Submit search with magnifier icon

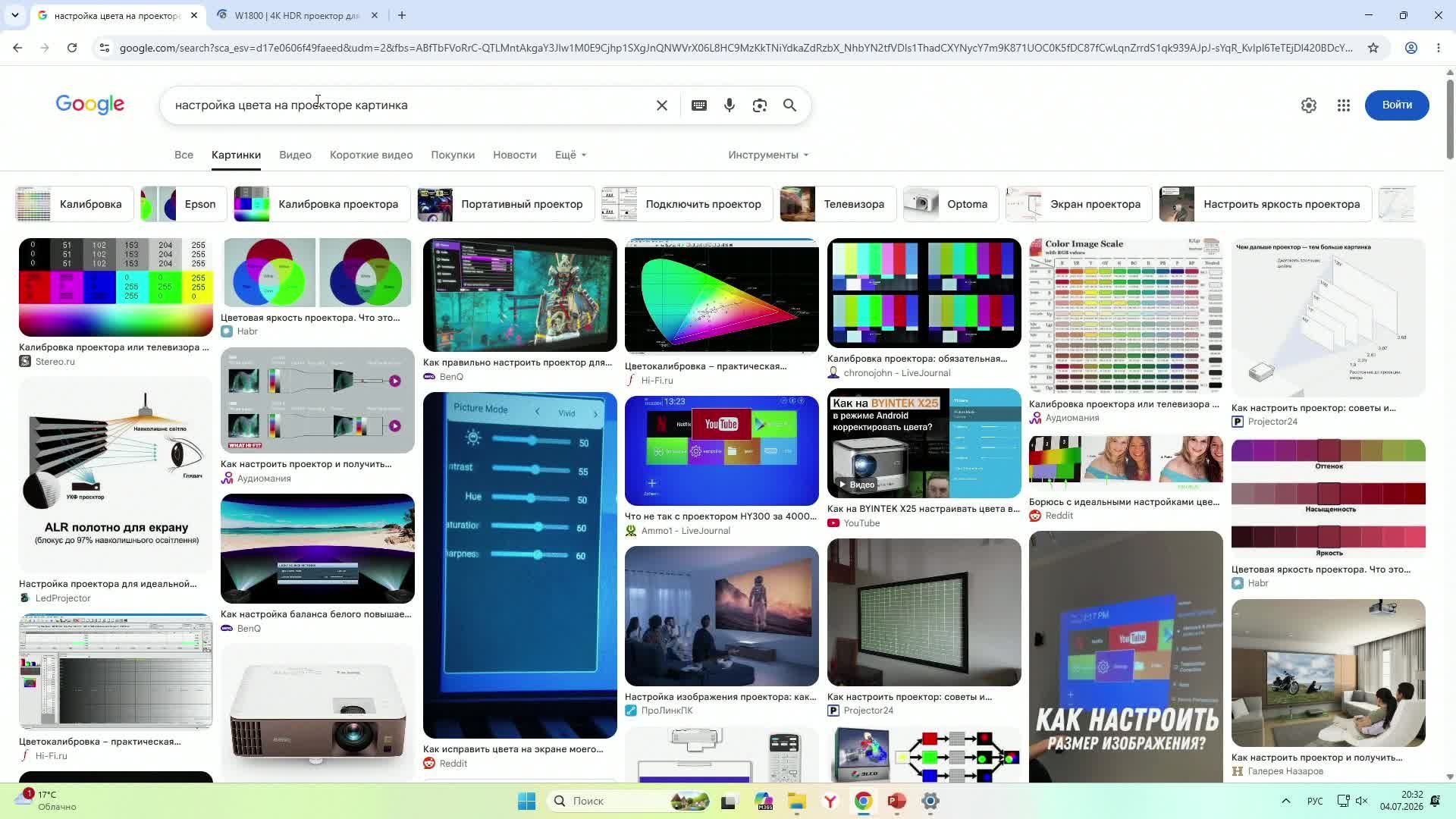tap(789, 105)
